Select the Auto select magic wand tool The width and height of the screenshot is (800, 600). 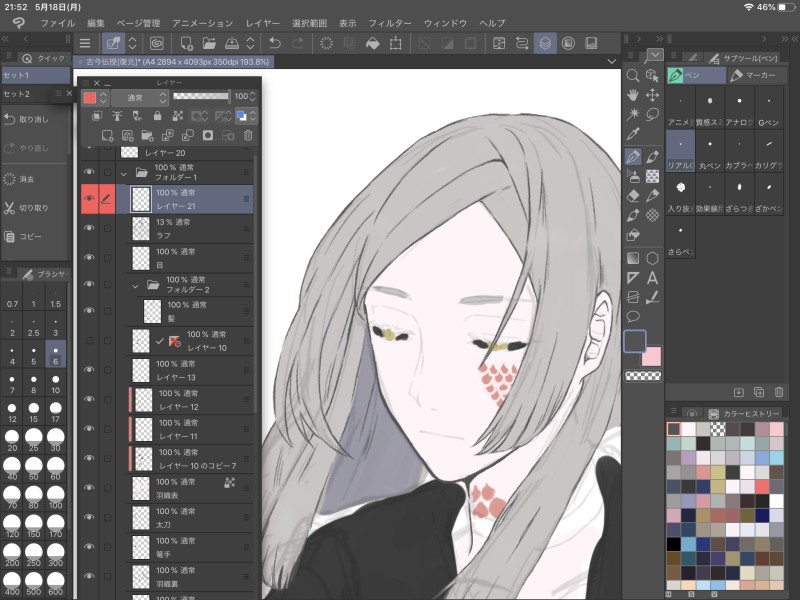coord(633,114)
